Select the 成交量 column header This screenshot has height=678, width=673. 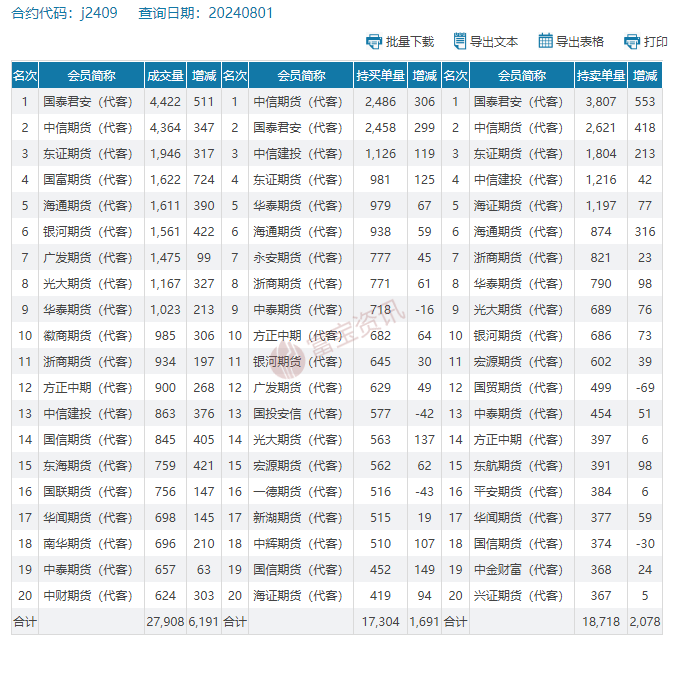(x=165, y=76)
